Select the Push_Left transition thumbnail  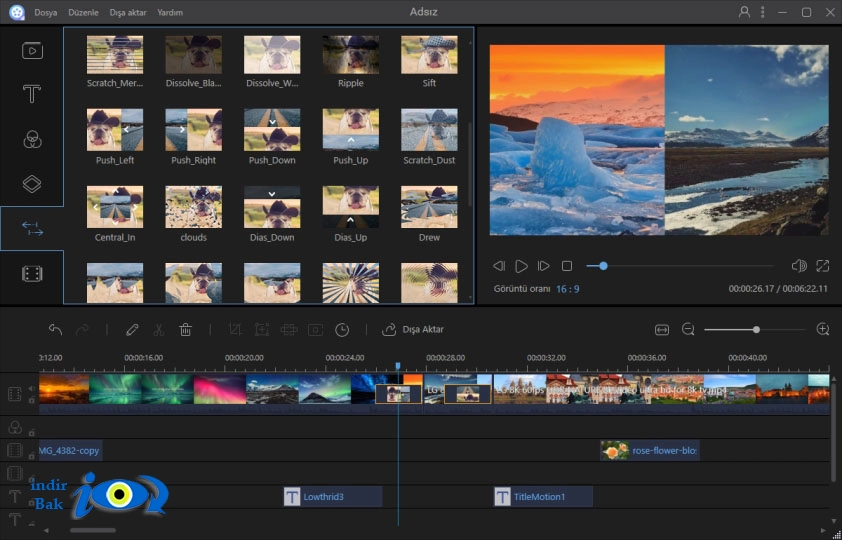click(115, 130)
